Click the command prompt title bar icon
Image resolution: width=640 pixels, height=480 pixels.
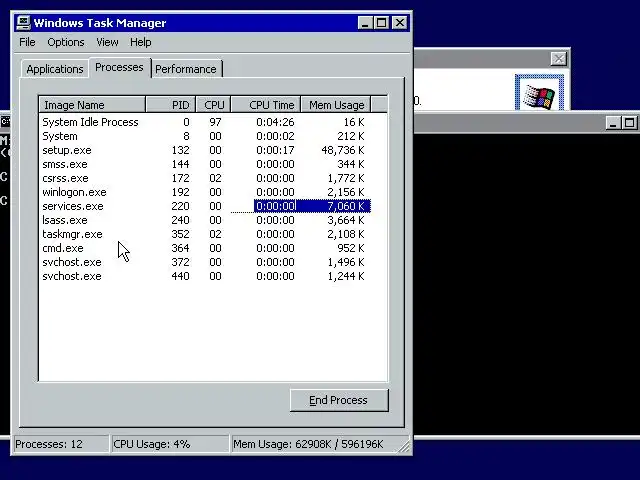(x=5, y=121)
